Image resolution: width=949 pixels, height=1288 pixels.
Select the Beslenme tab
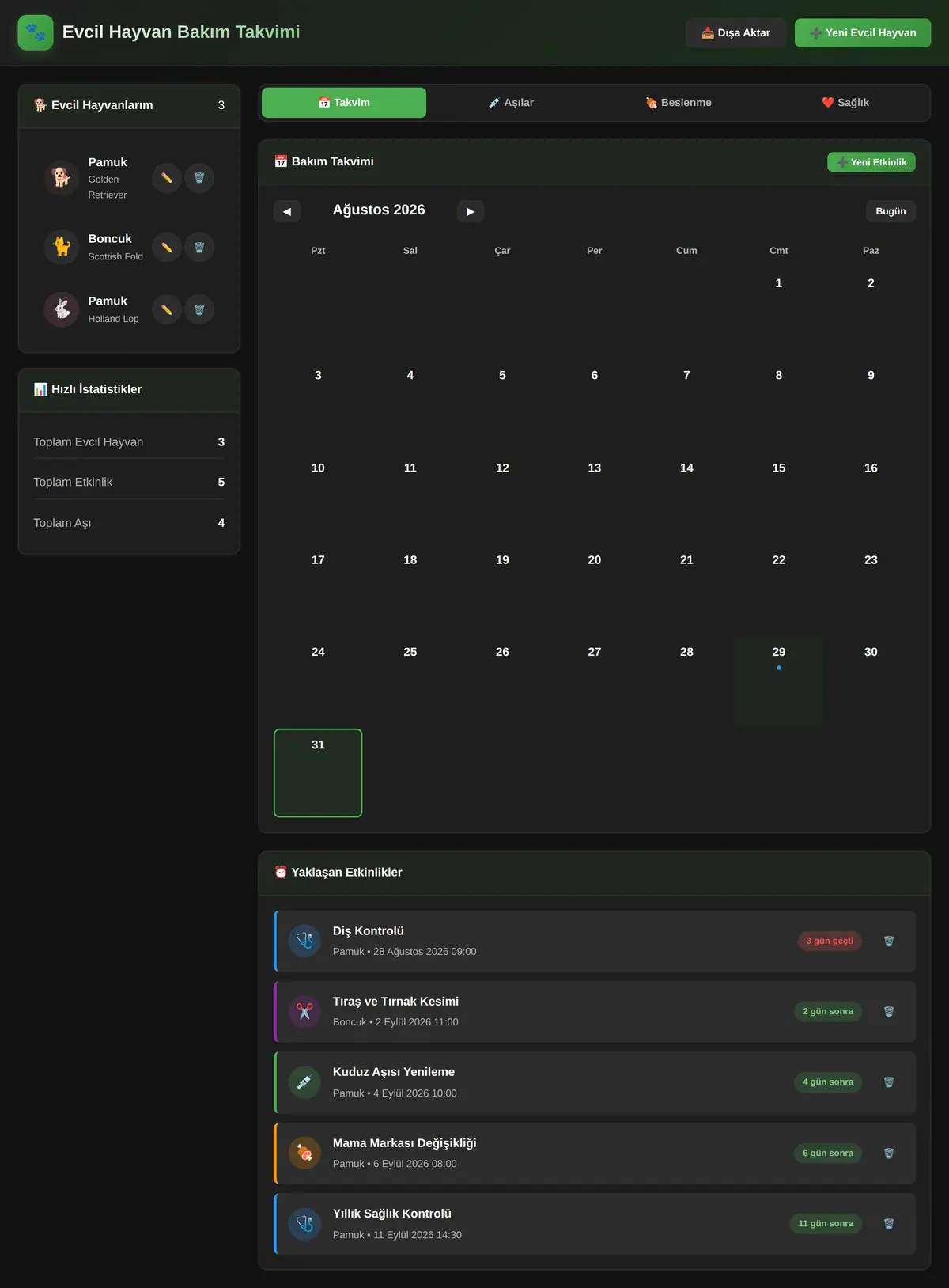679,103
